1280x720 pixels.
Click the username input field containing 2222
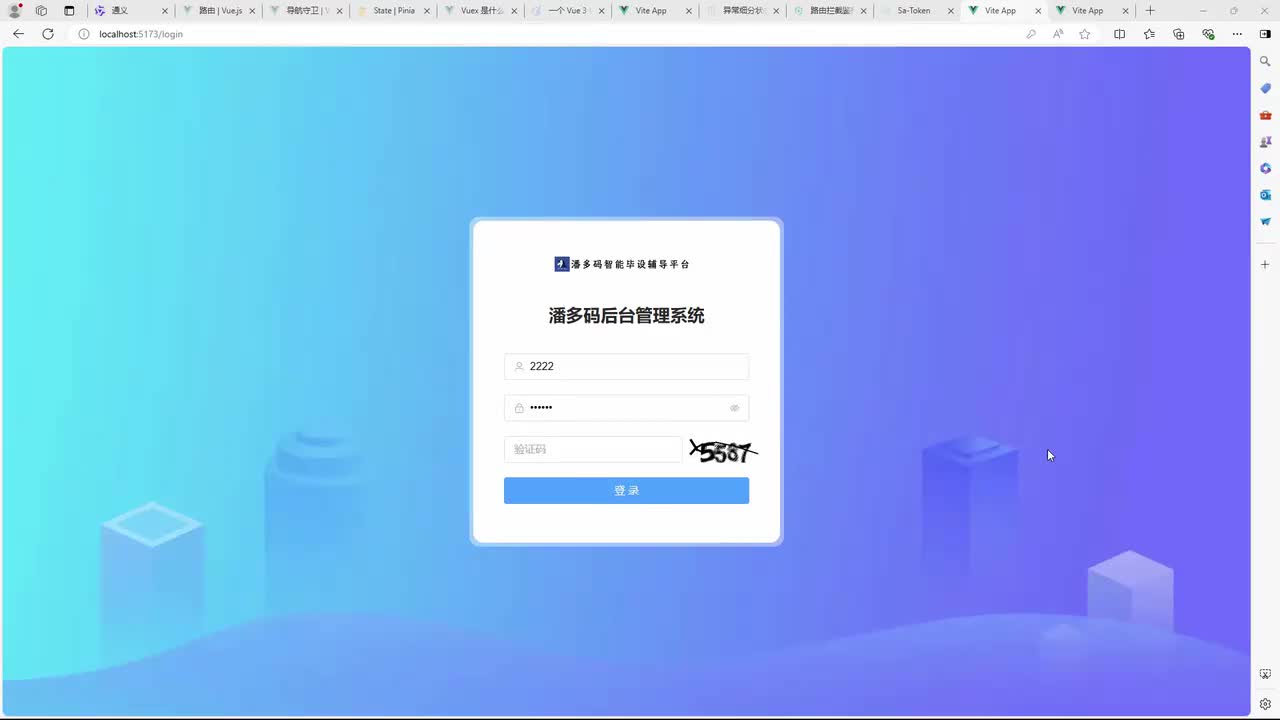626,367
